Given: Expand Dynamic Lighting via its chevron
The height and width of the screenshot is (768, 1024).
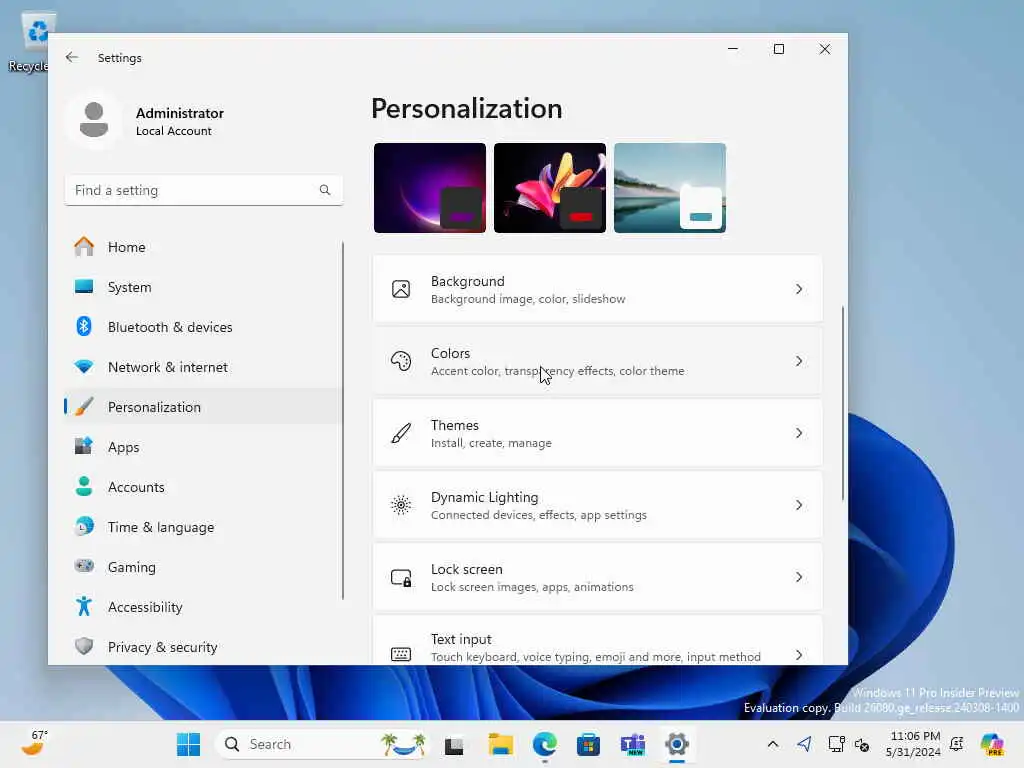Looking at the screenshot, I should (x=799, y=505).
